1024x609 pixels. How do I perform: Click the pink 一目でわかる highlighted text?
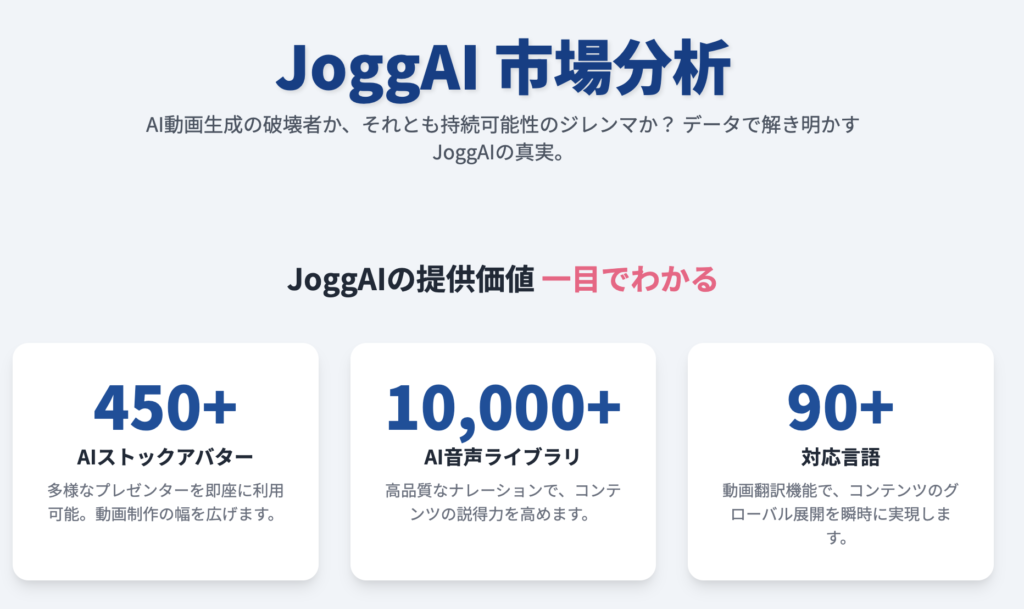(630, 279)
